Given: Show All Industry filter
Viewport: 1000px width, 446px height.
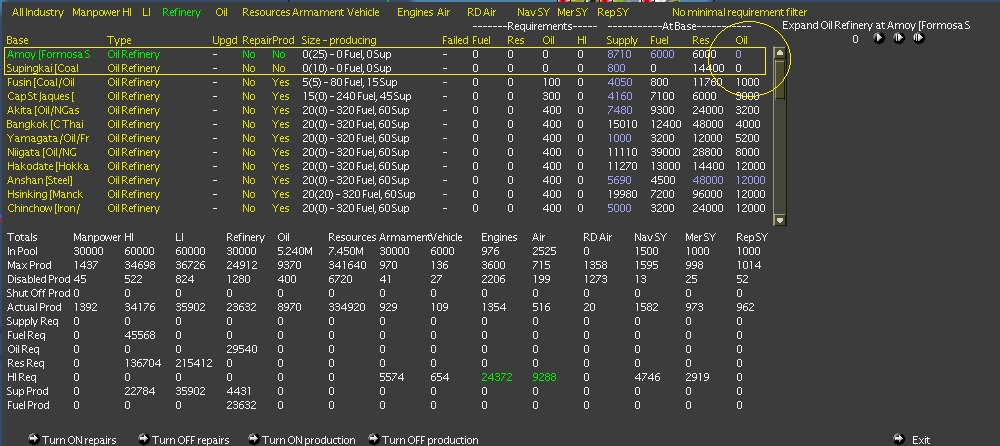Looking at the screenshot, I should pyautogui.click(x=38, y=12).
